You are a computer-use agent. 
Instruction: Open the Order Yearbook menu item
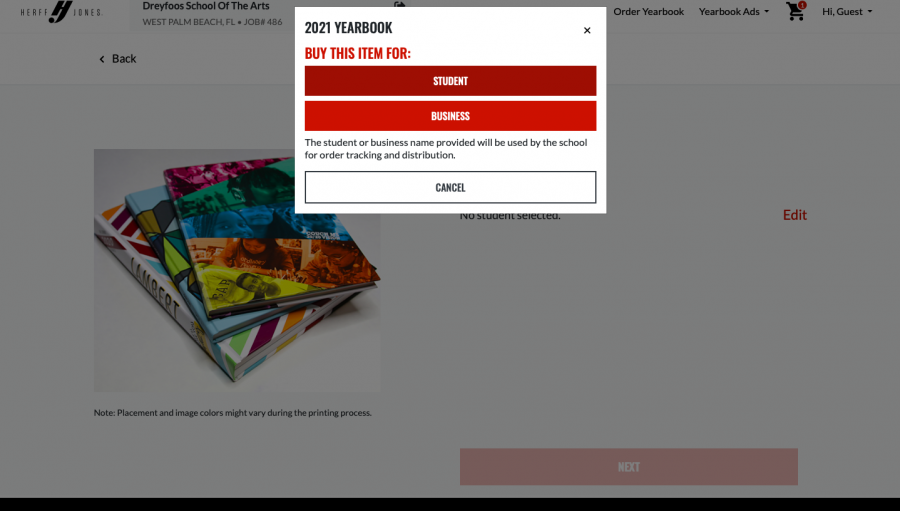tap(649, 11)
